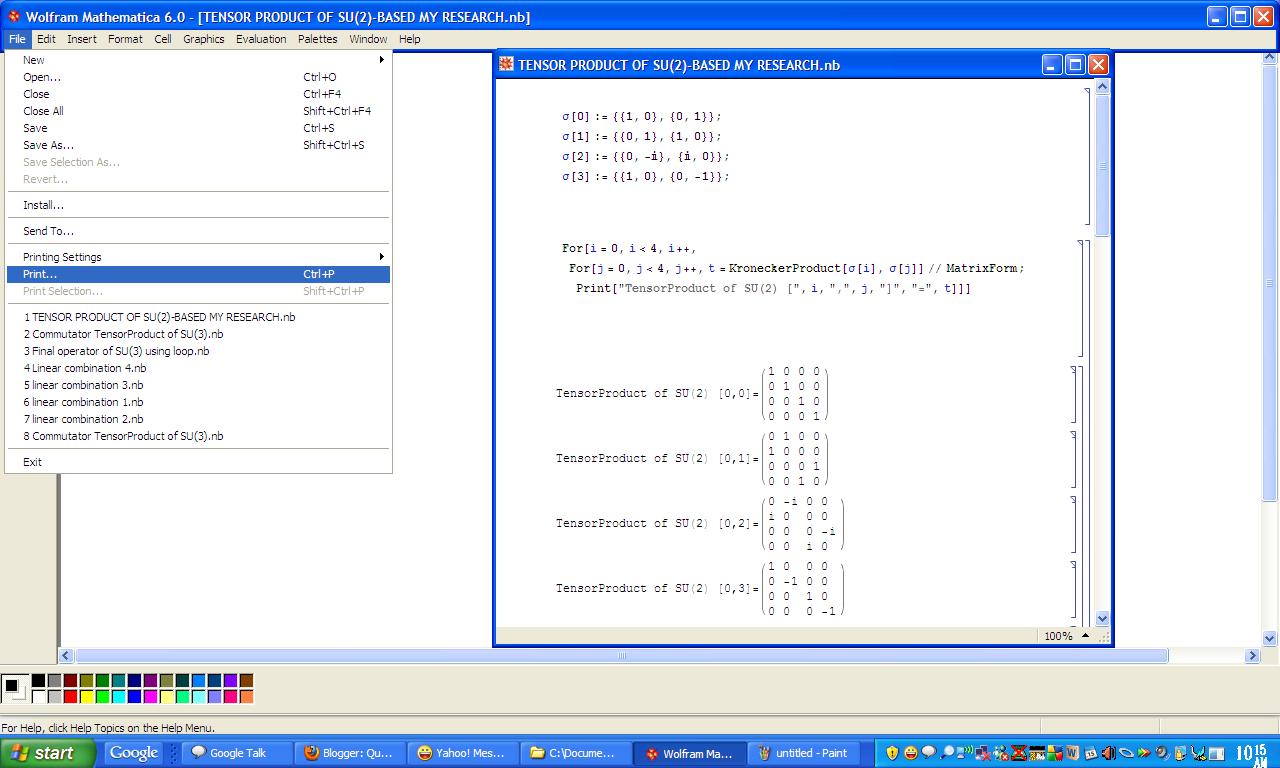Expand the New submenu in the File menu
Viewport: 1280px width, 768px height.
pos(198,60)
